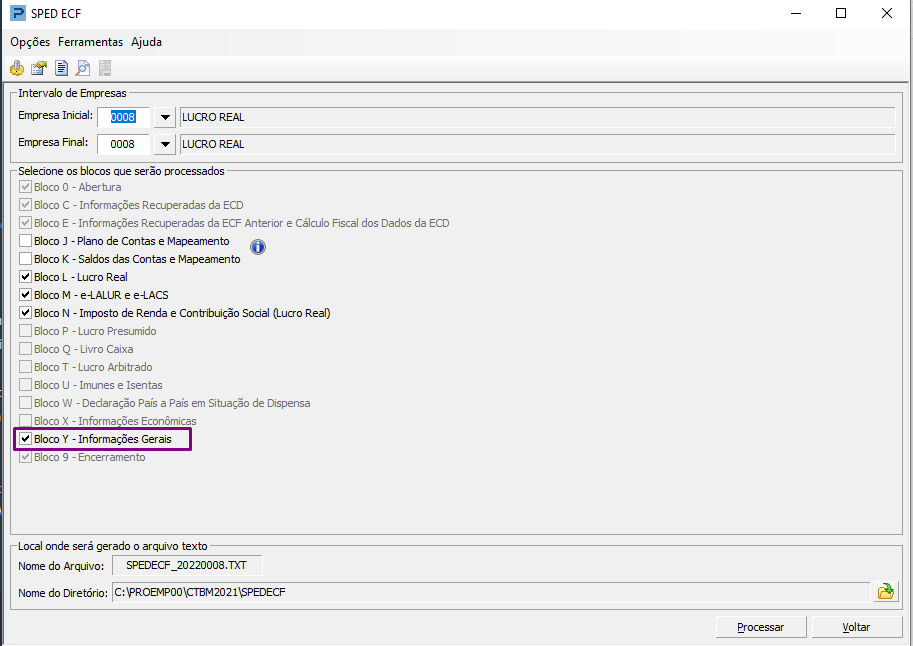Screen dimensions: 913x646
Task: Click the text document toolbar icon
Action: [61, 68]
